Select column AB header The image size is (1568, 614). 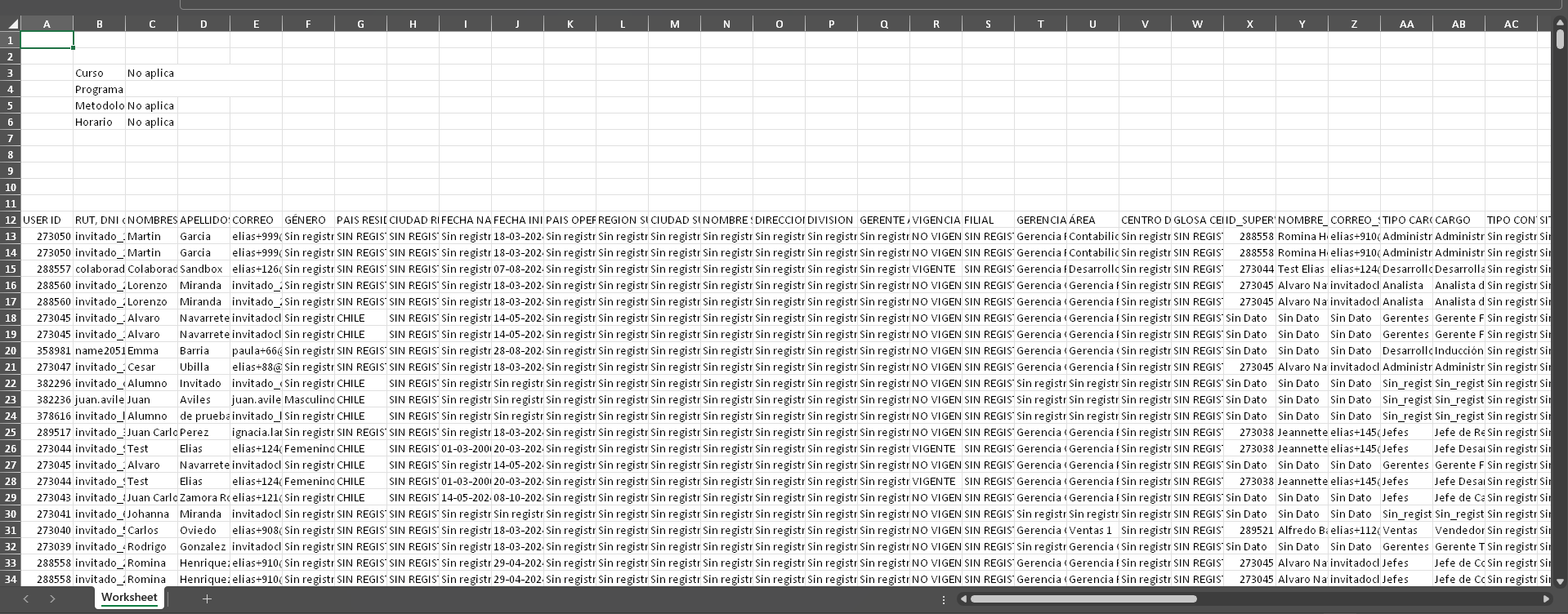click(x=1459, y=24)
